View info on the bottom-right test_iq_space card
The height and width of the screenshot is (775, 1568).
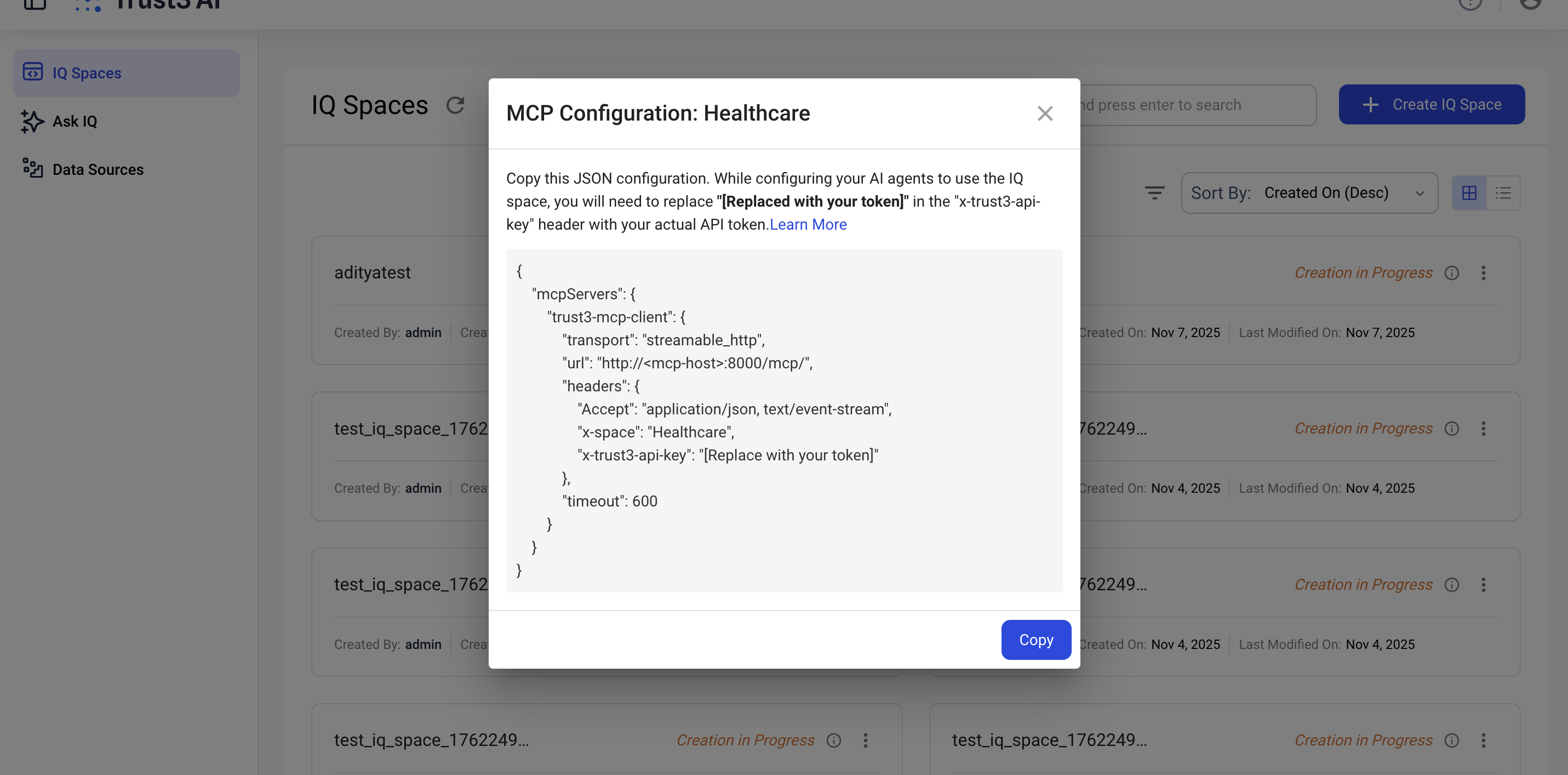coord(1452,740)
